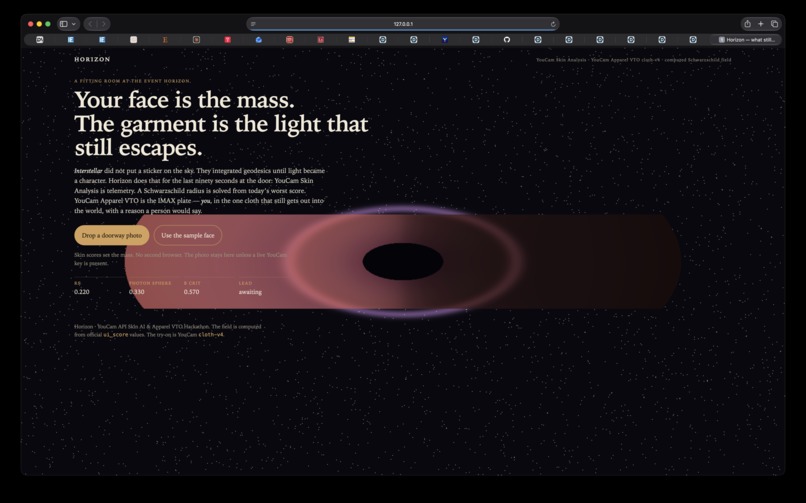Image resolution: width=806 pixels, height=503 pixels.
Task: Switch to the tab with blue Y icon
Action: (445, 40)
